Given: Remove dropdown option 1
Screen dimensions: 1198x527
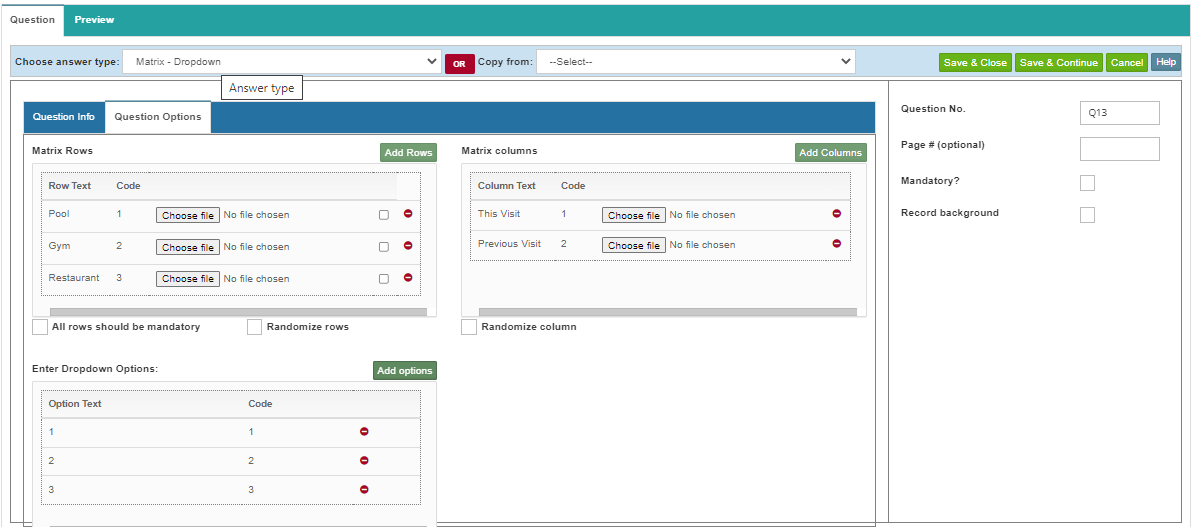Looking at the screenshot, I should [364, 432].
